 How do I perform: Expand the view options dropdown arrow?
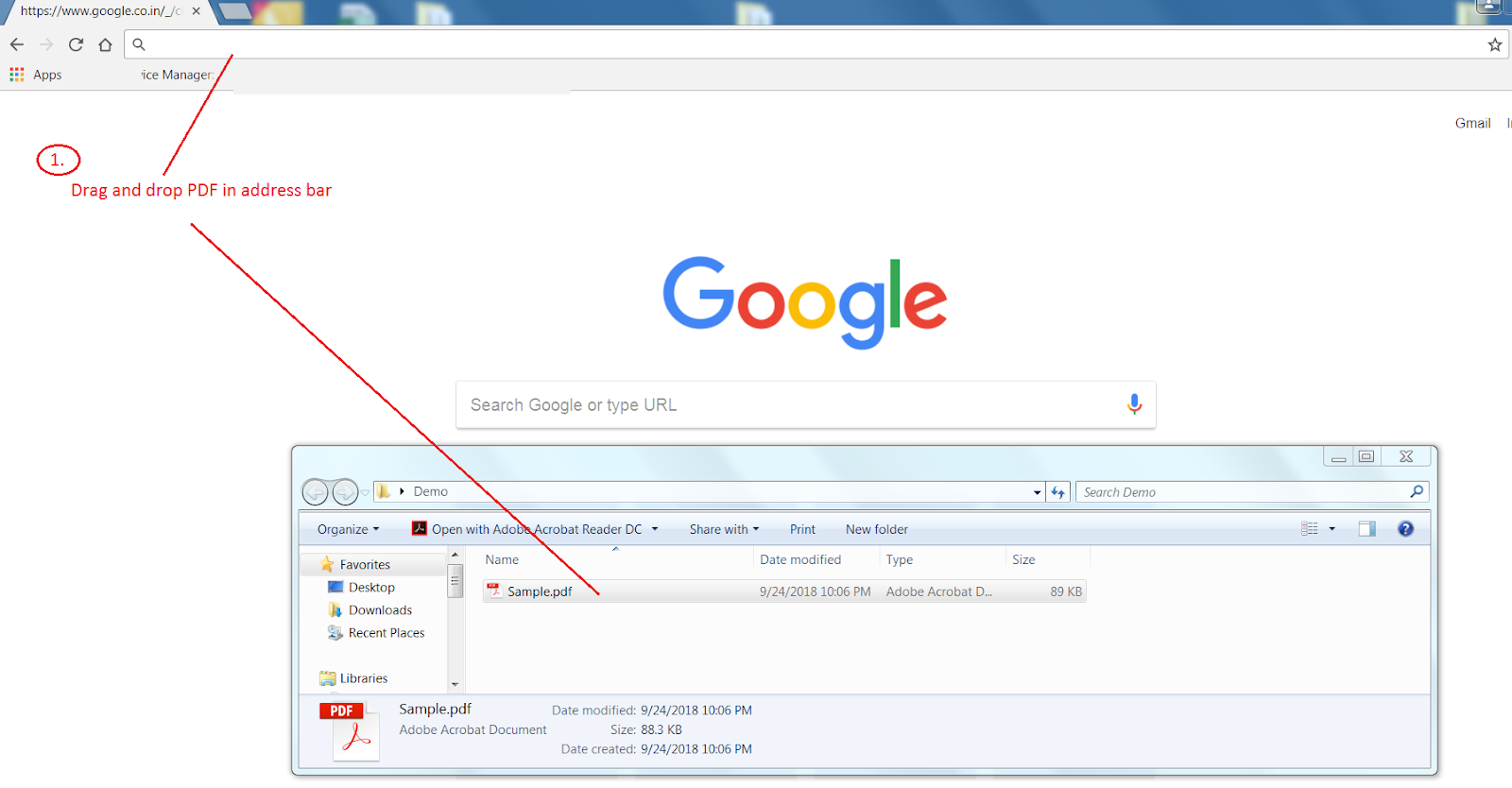tap(1332, 529)
